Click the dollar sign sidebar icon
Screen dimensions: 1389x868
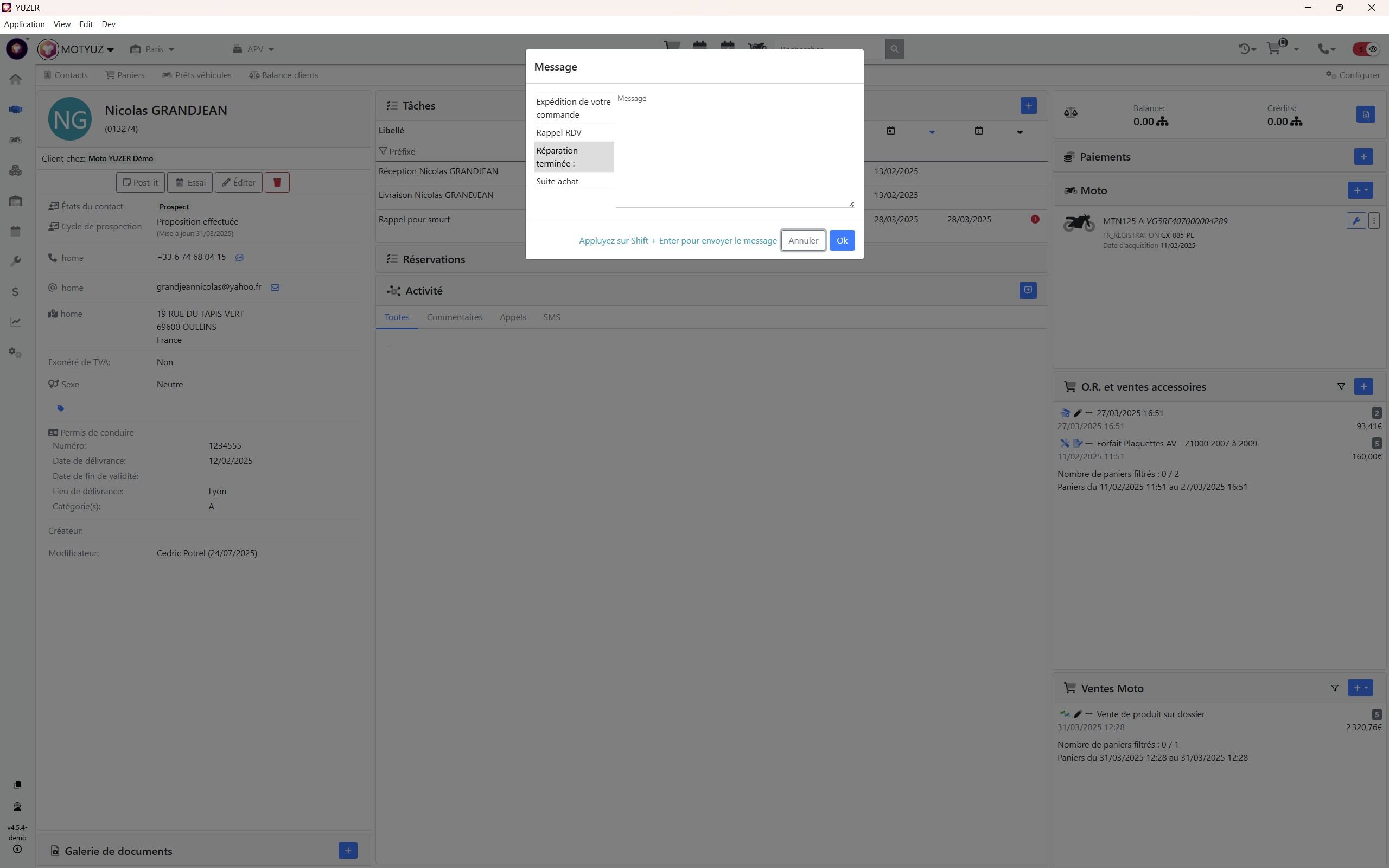pos(16,292)
